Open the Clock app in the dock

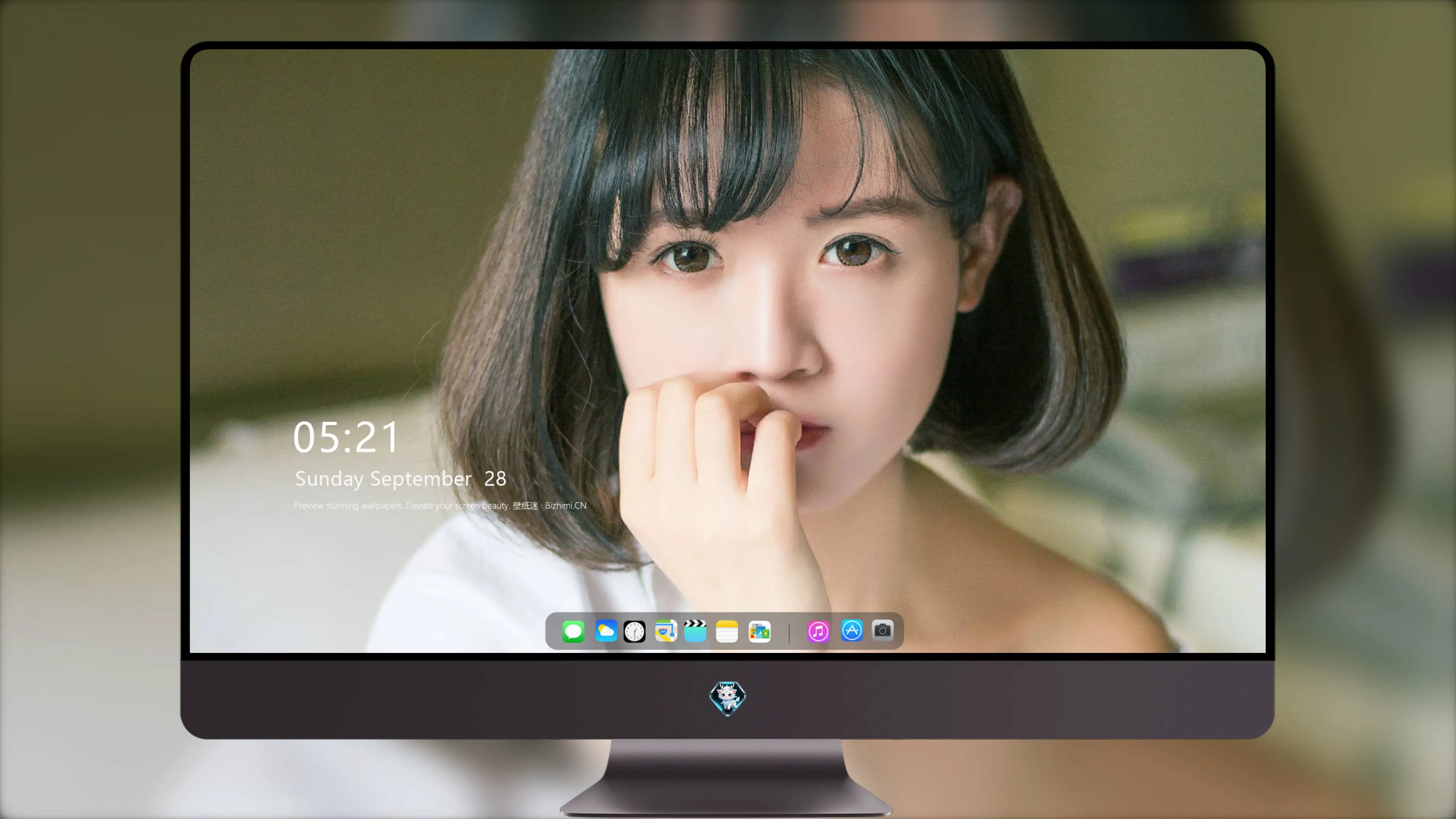(x=634, y=631)
